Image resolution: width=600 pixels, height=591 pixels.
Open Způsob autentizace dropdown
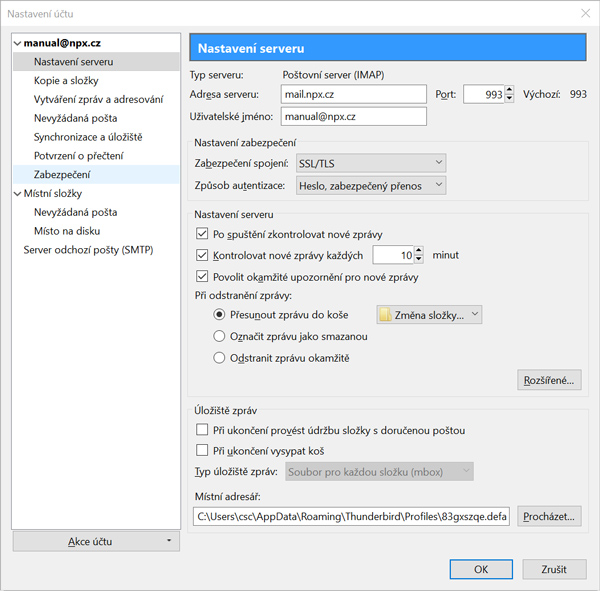pos(370,186)
